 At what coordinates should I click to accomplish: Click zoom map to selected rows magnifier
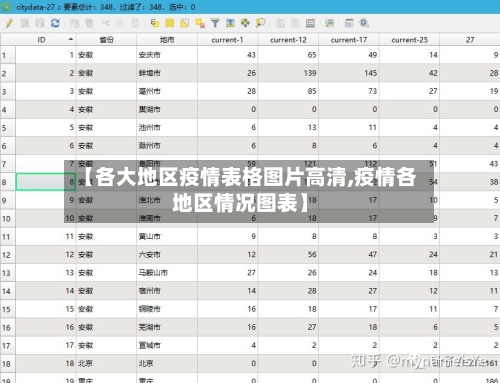(260, 23)
